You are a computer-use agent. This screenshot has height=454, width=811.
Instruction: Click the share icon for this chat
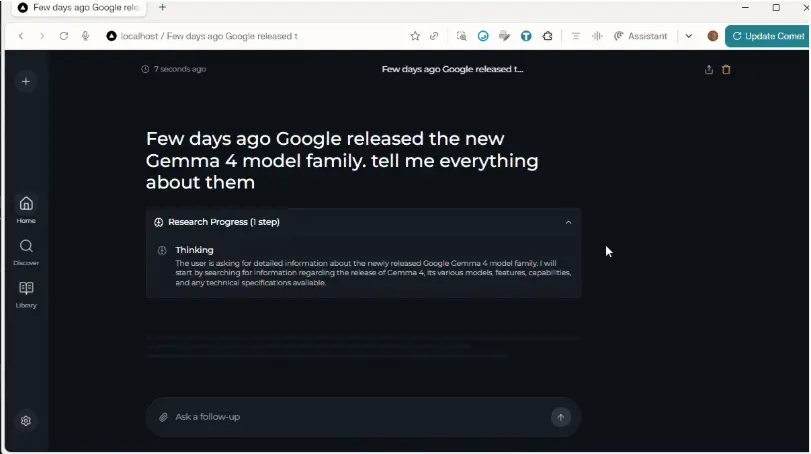[709, 70]
